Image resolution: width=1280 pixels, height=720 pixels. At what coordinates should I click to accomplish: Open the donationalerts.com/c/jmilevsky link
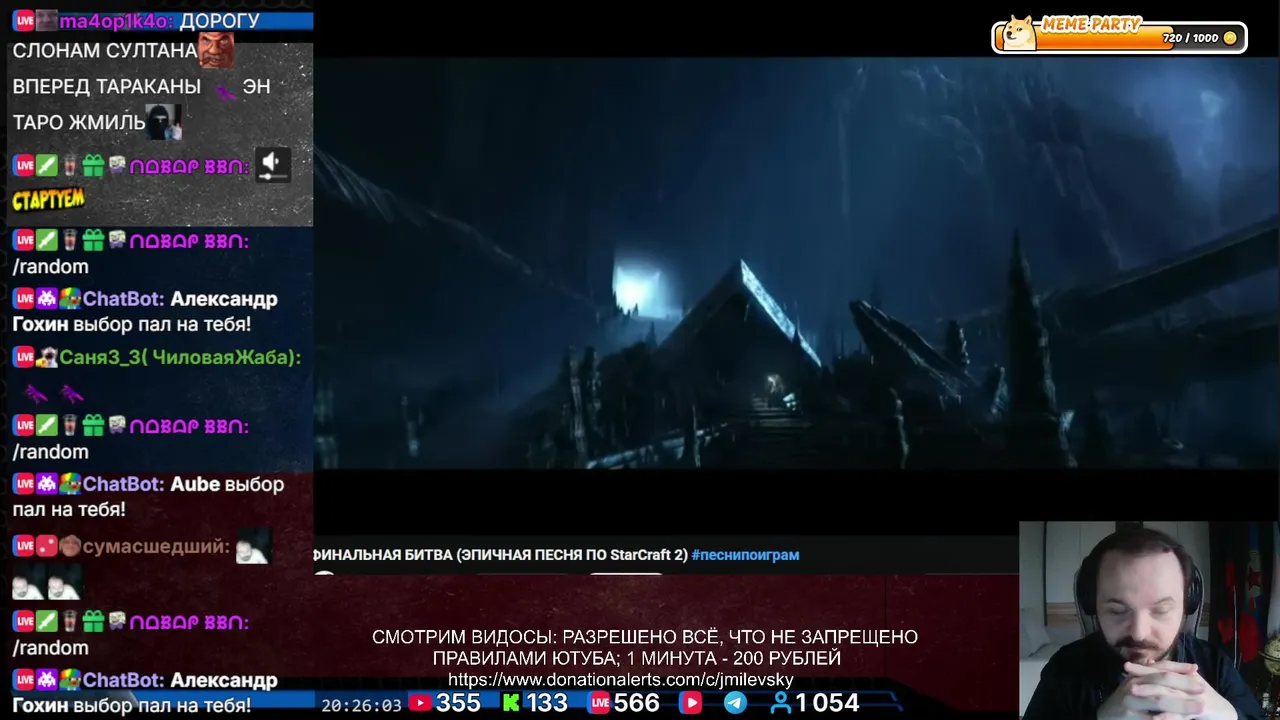620,680
